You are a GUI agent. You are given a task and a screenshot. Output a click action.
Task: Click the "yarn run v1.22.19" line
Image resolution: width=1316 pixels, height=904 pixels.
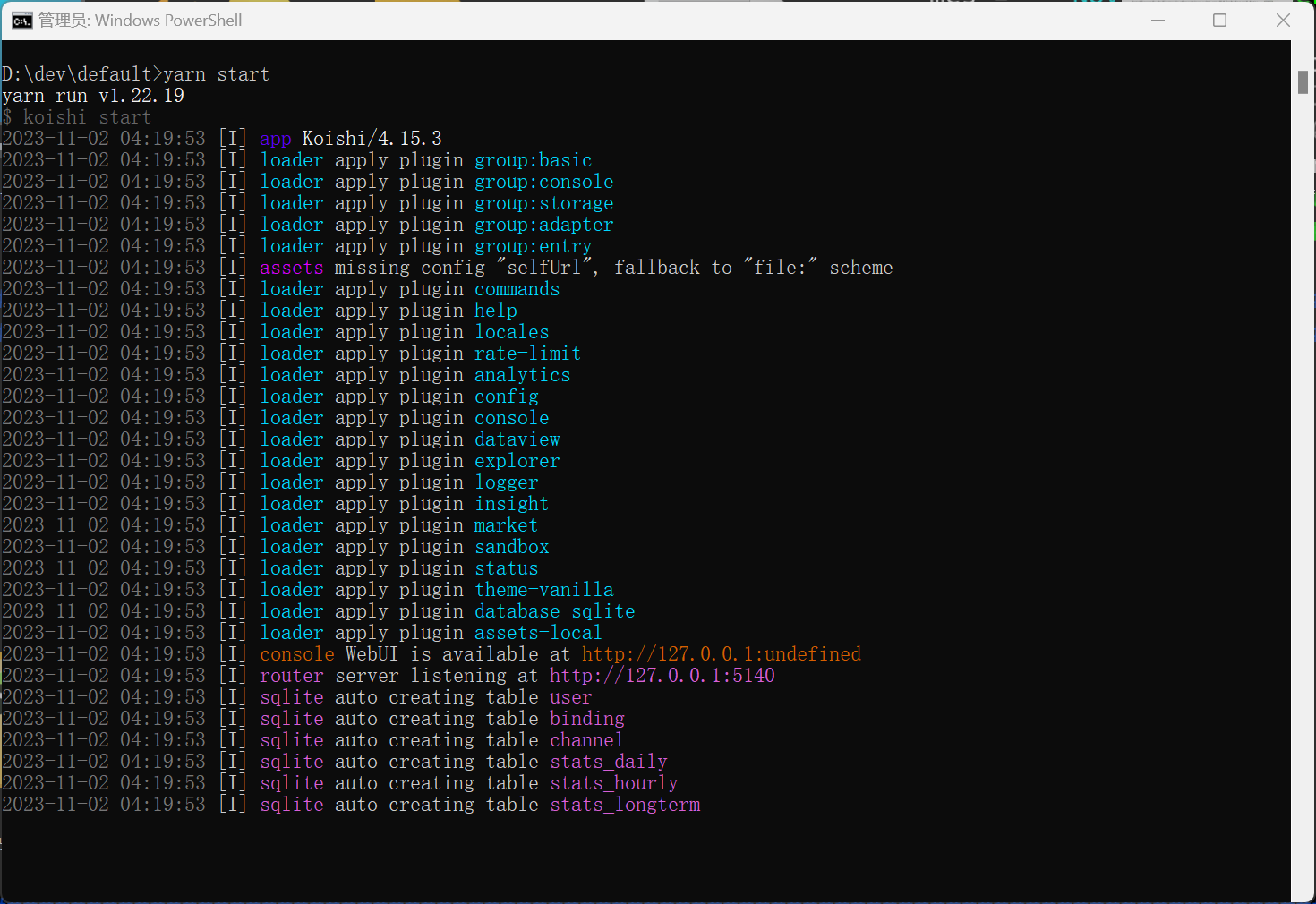93,96
